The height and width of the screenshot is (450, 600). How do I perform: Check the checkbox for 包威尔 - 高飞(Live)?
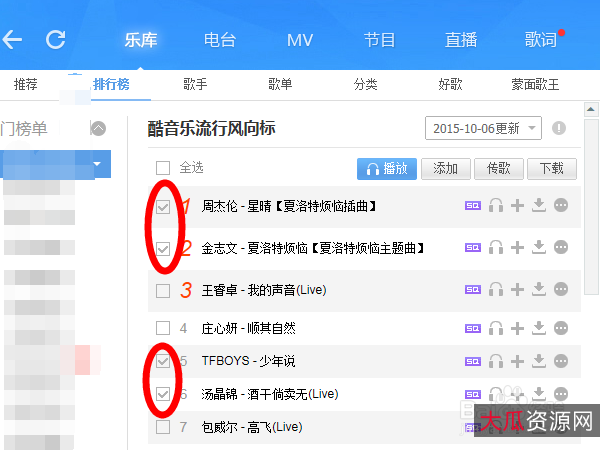click(x=163, y=427)
